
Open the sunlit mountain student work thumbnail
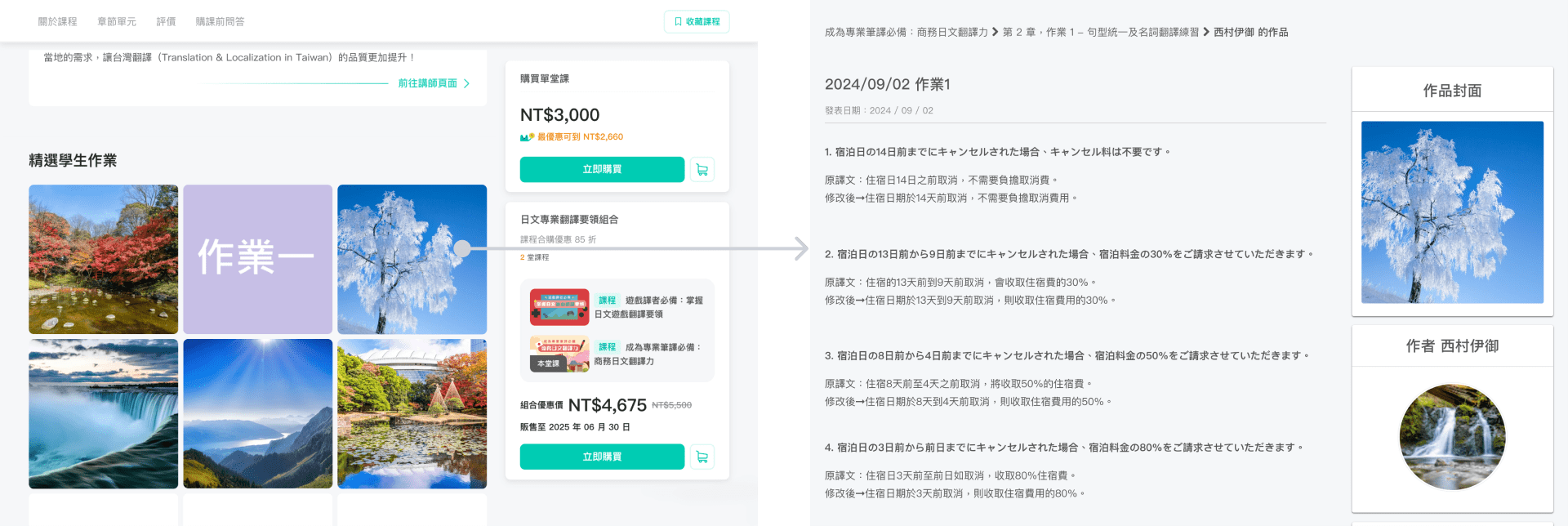pos(258,414)
